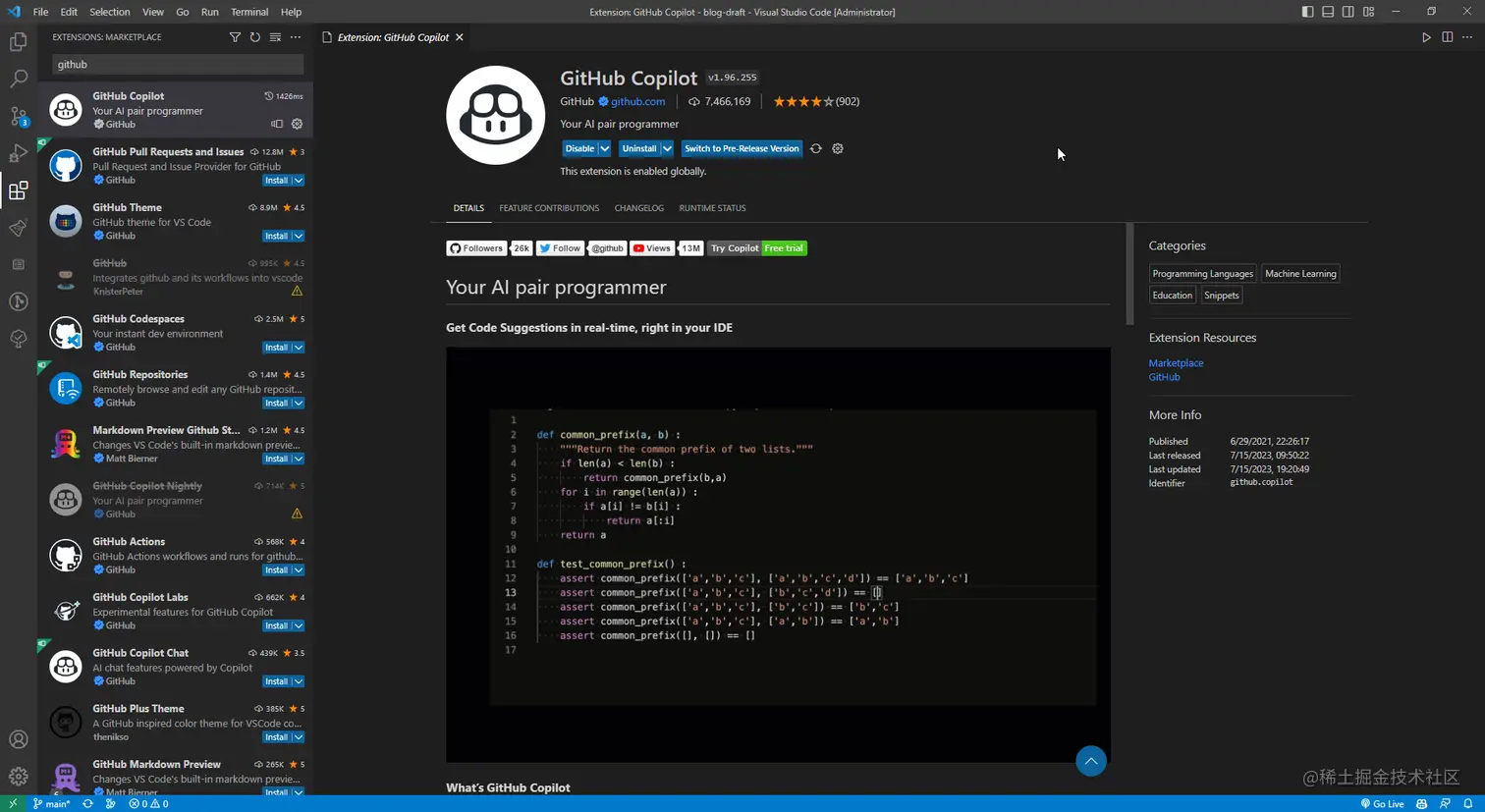Screen dimensions: 1485x812
Task: Open Source Control view with badge
Action: pos(18,116)
